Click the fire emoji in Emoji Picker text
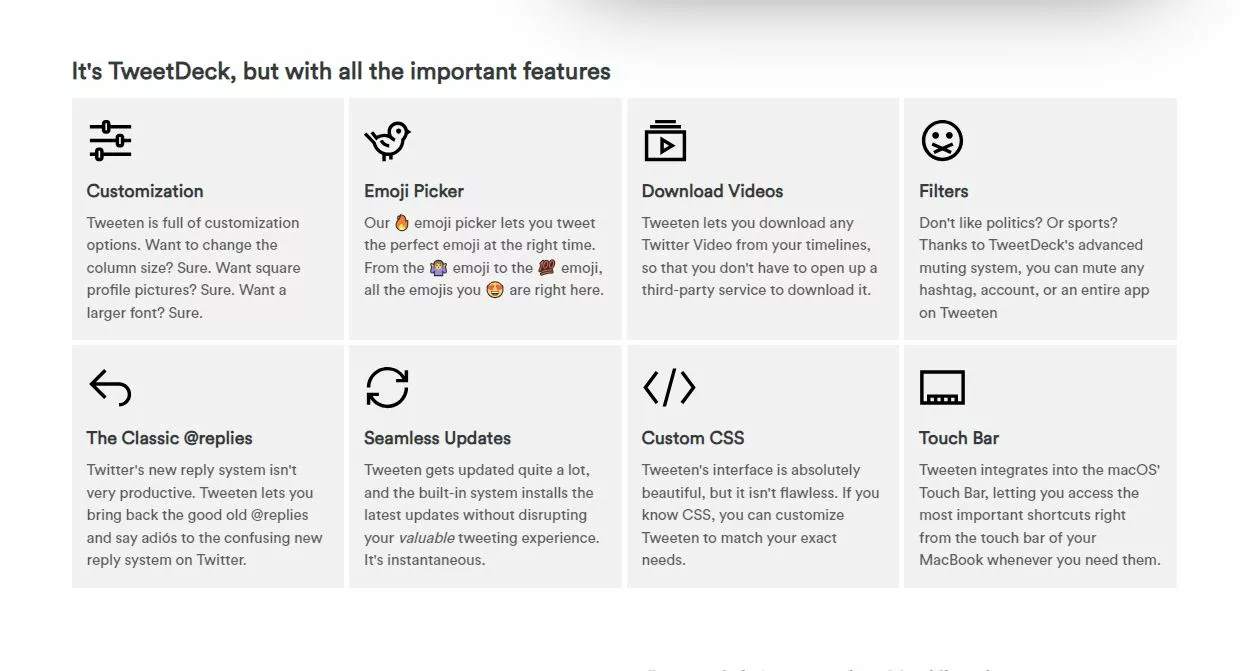Screen dimensions: 1253x671 [x=402, y=223]
